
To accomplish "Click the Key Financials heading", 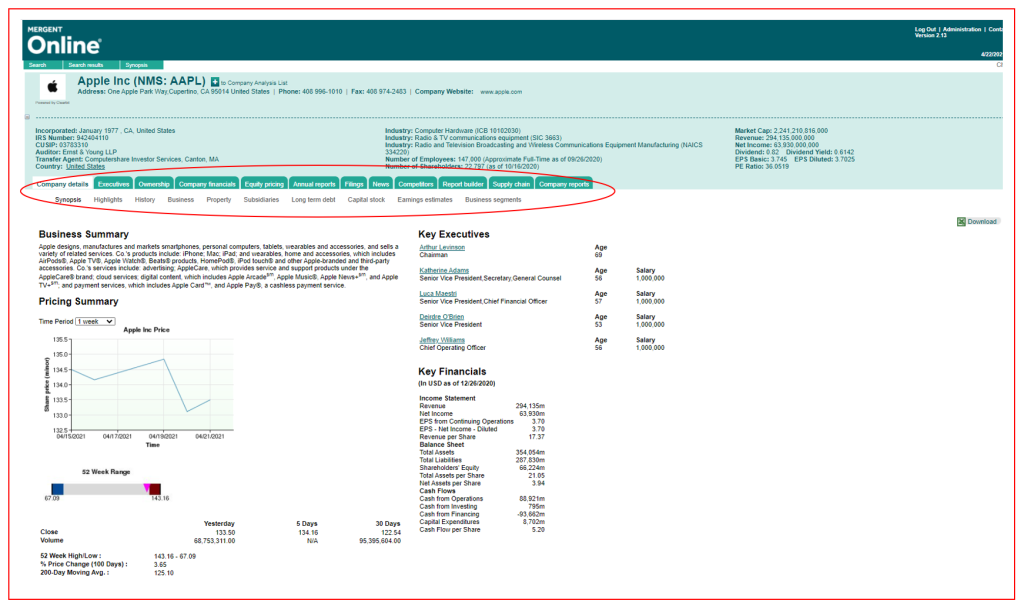I will 453,372.
